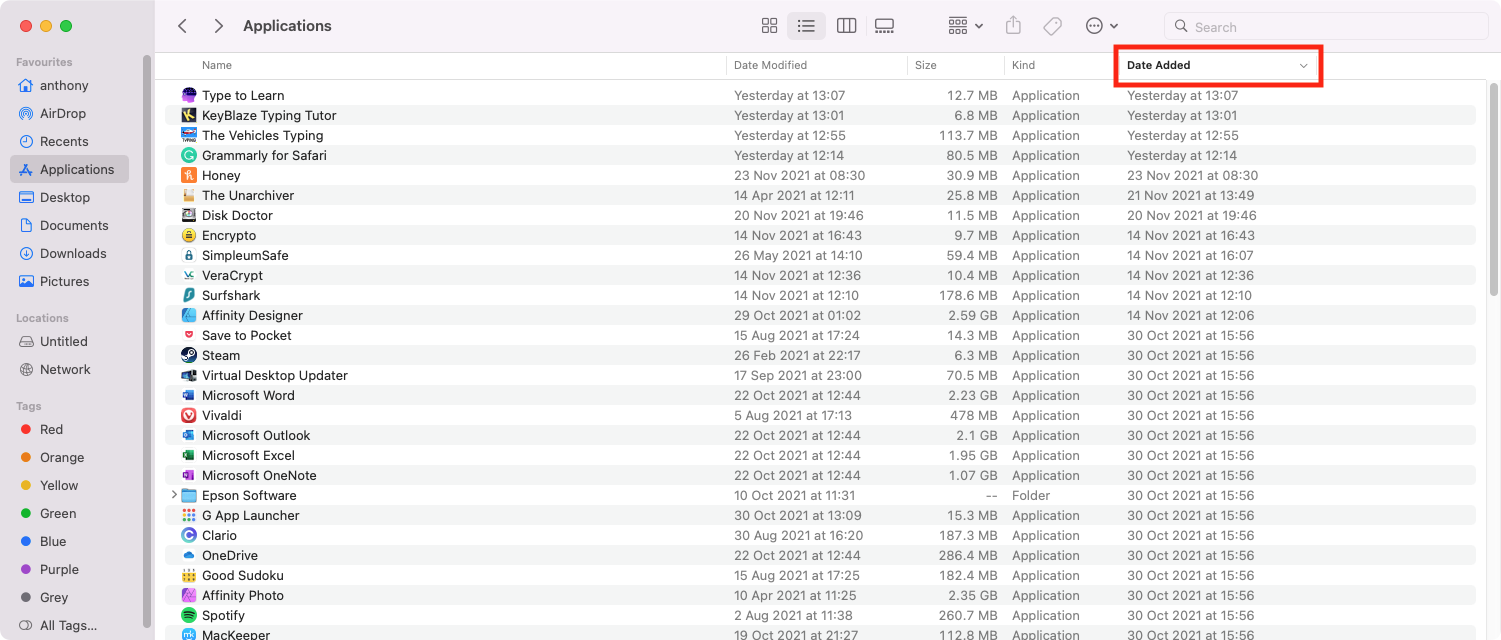Image resolution: width=1501 pixels, height=640 pixels.
Task: Select the Affinity Designer app icon
Action: pyautogui.click(x=189, y=315)
